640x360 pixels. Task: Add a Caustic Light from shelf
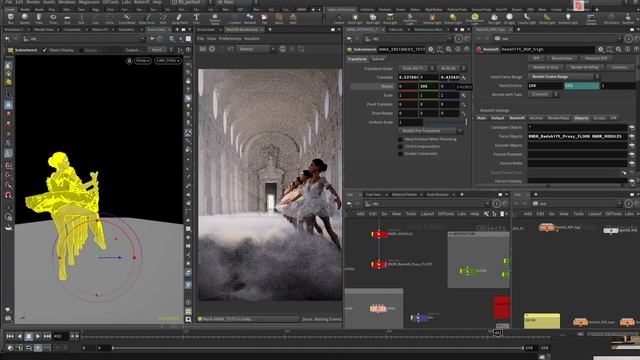(527, 18)
